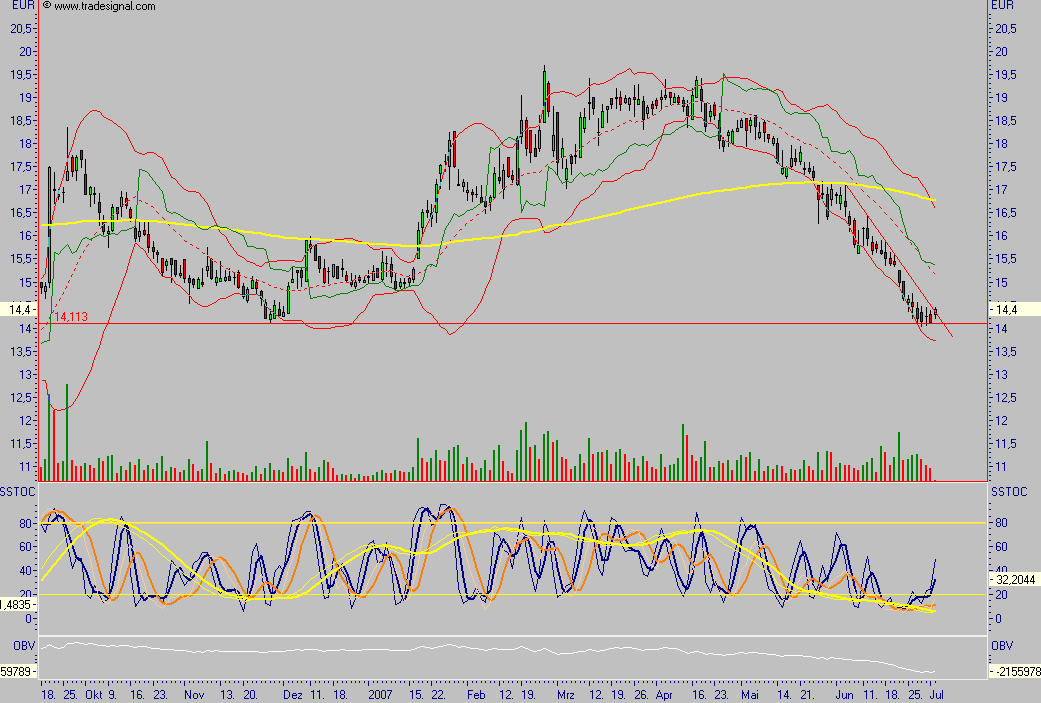Select the SSTOC indicator label

16,491
